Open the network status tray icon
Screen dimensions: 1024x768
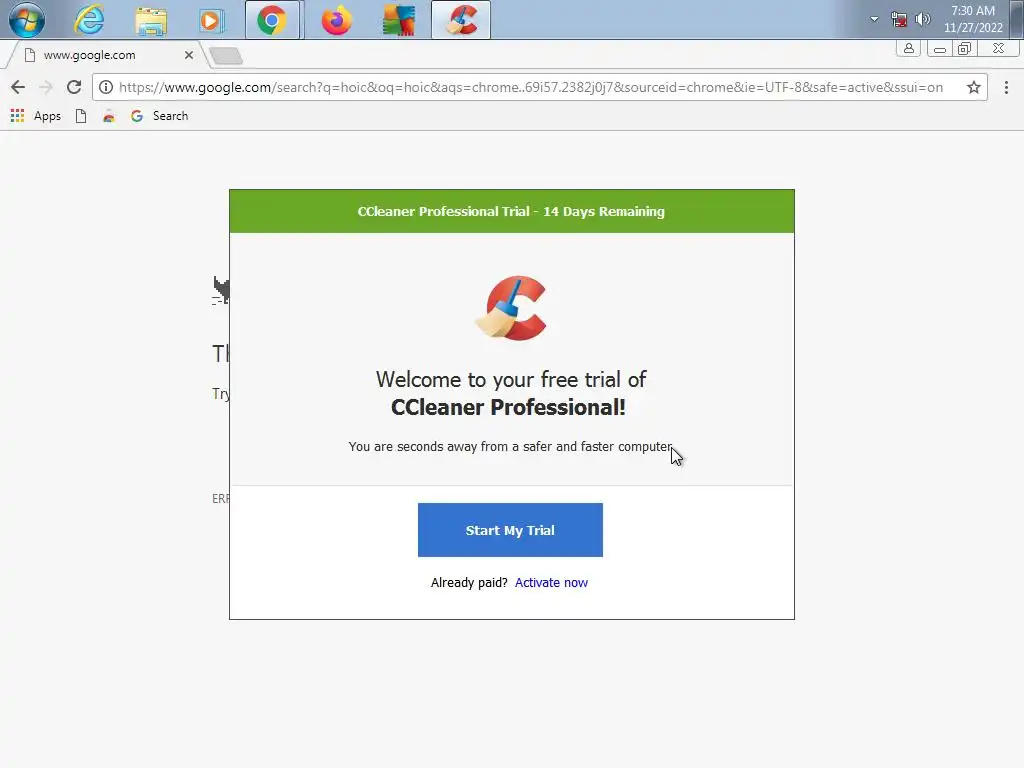click(899, 19)
